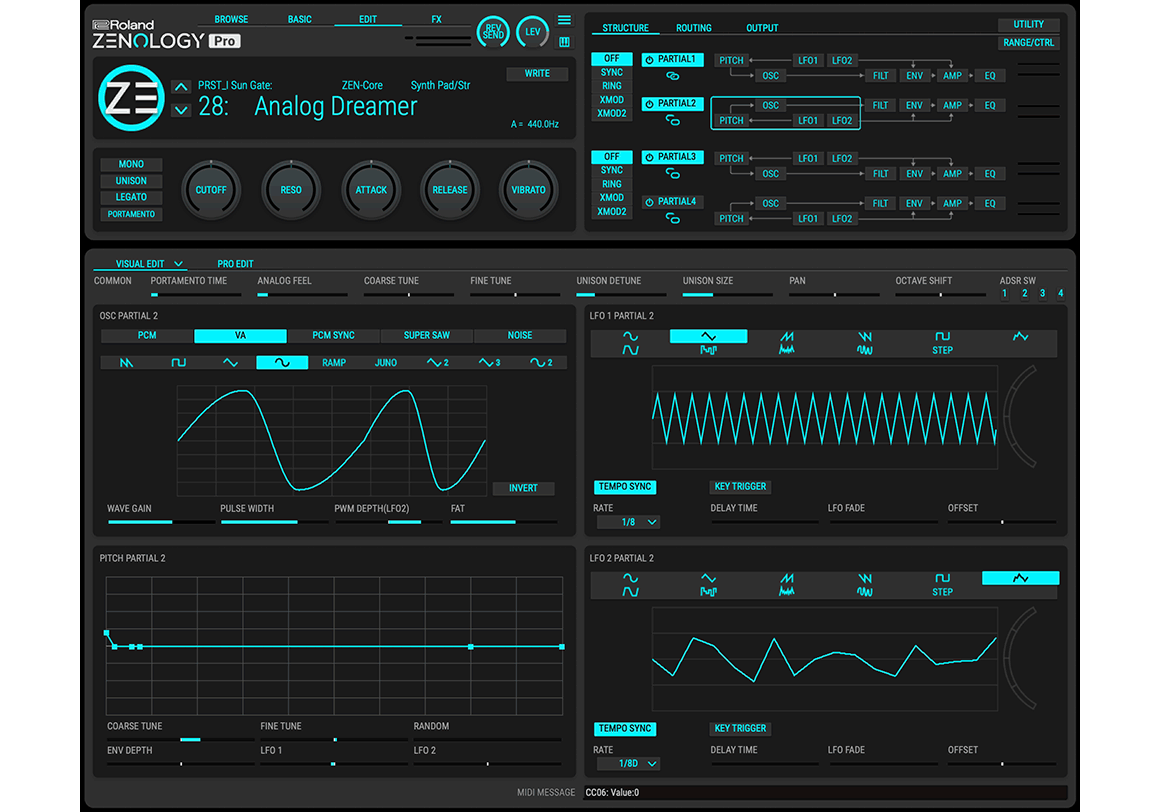Adjust the FAT slider

504,522
